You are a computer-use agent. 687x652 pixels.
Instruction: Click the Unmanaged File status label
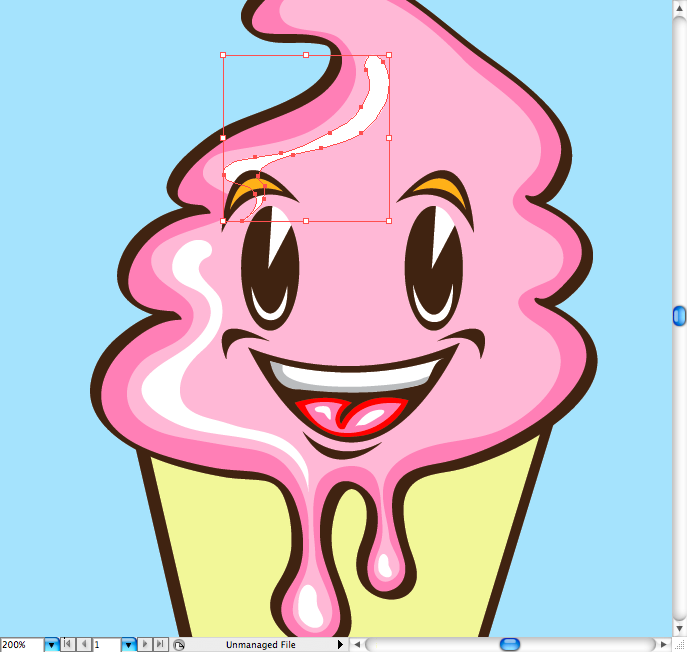260,645
